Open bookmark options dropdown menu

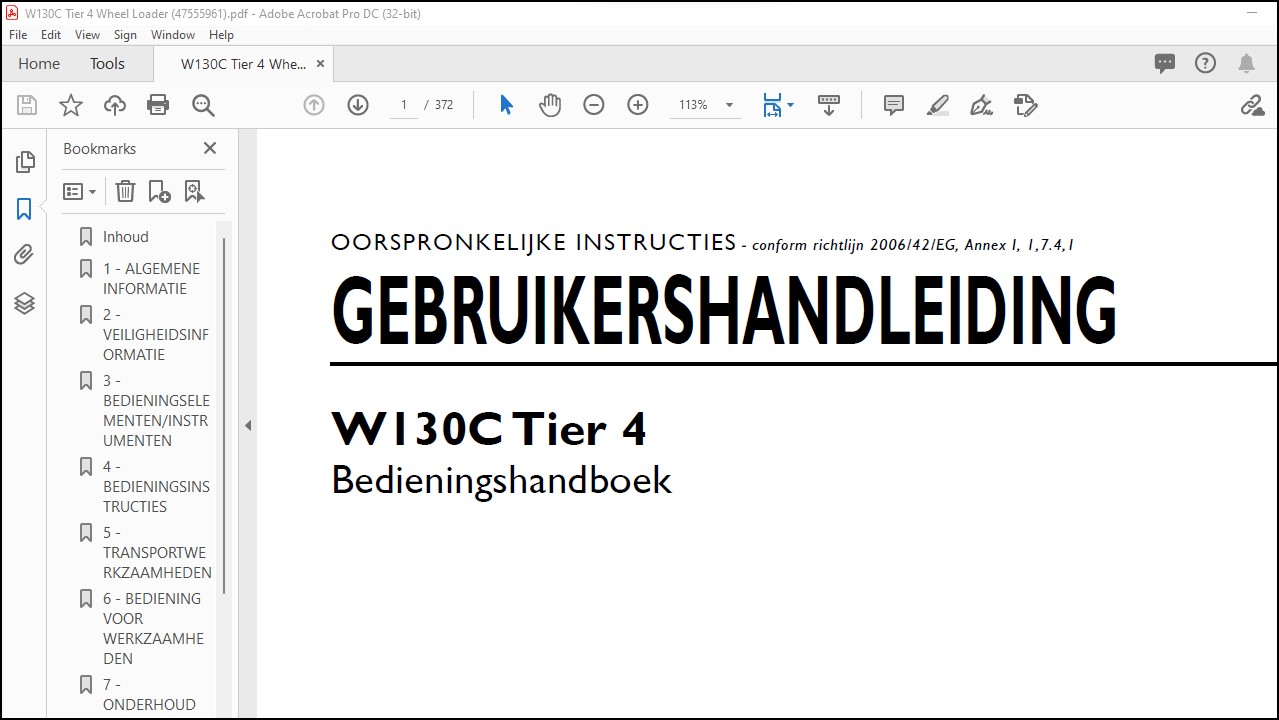pos(79,191)
